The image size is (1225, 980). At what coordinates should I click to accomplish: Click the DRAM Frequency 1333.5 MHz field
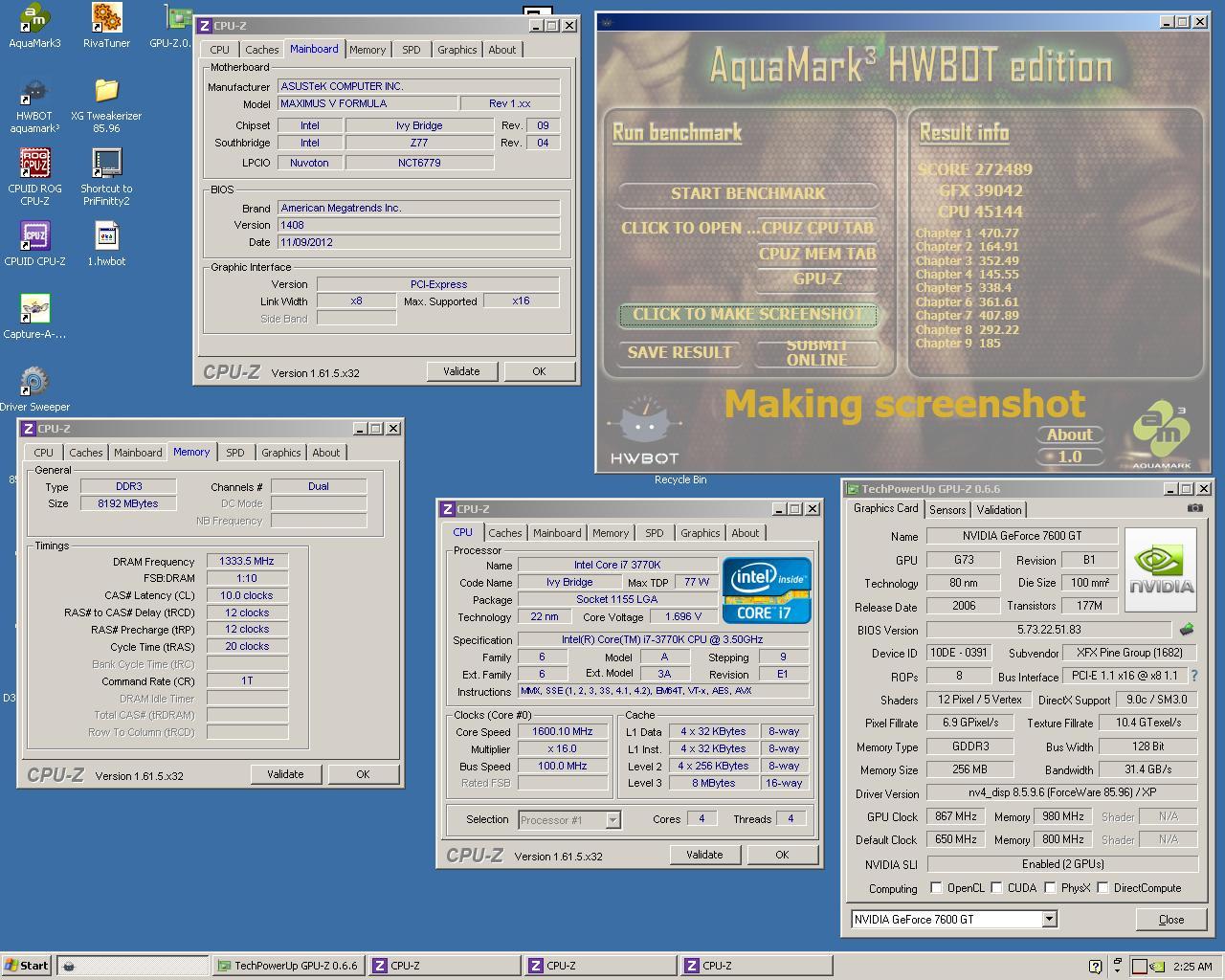(247, 561)
